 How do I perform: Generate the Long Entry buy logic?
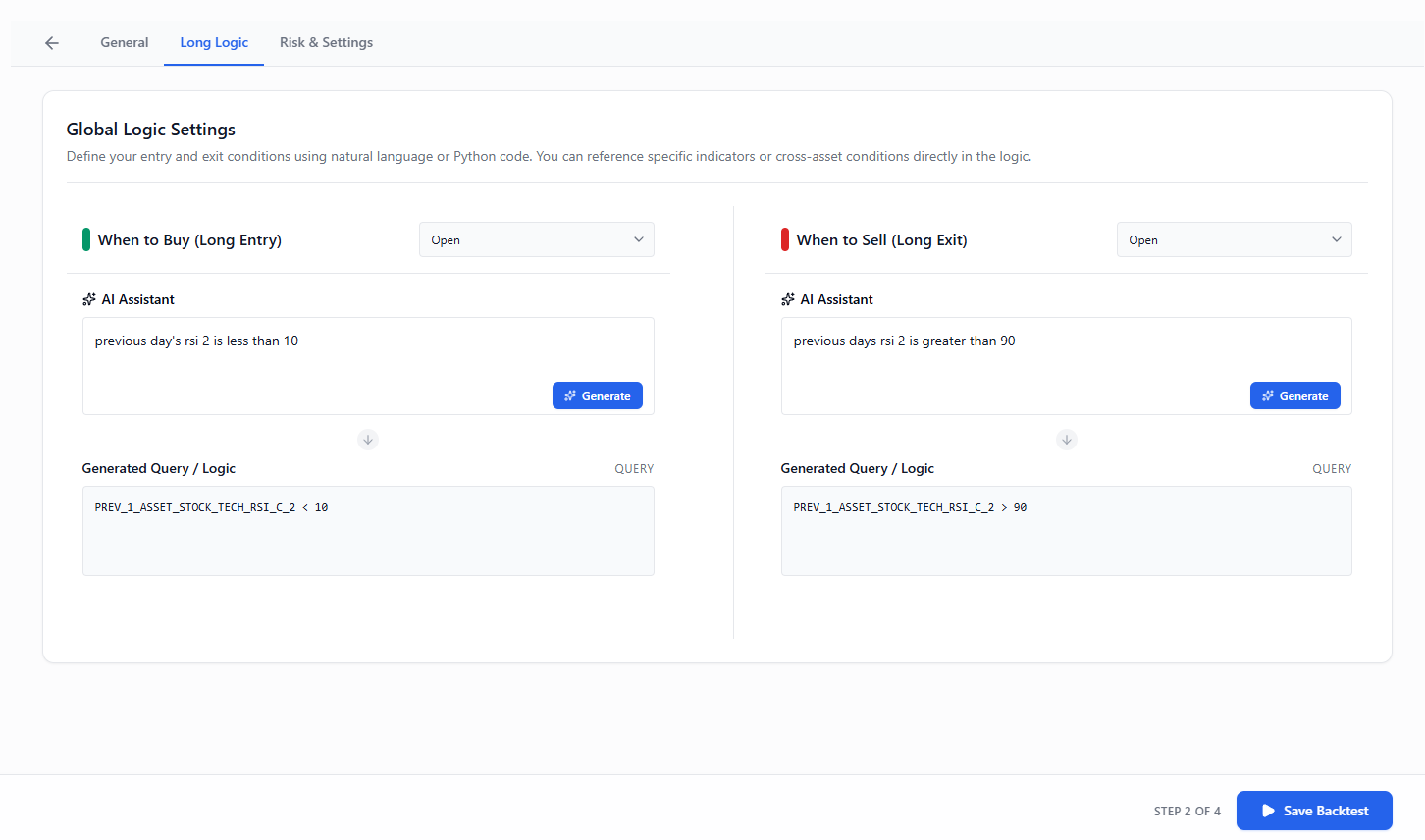tap(598, 395)
